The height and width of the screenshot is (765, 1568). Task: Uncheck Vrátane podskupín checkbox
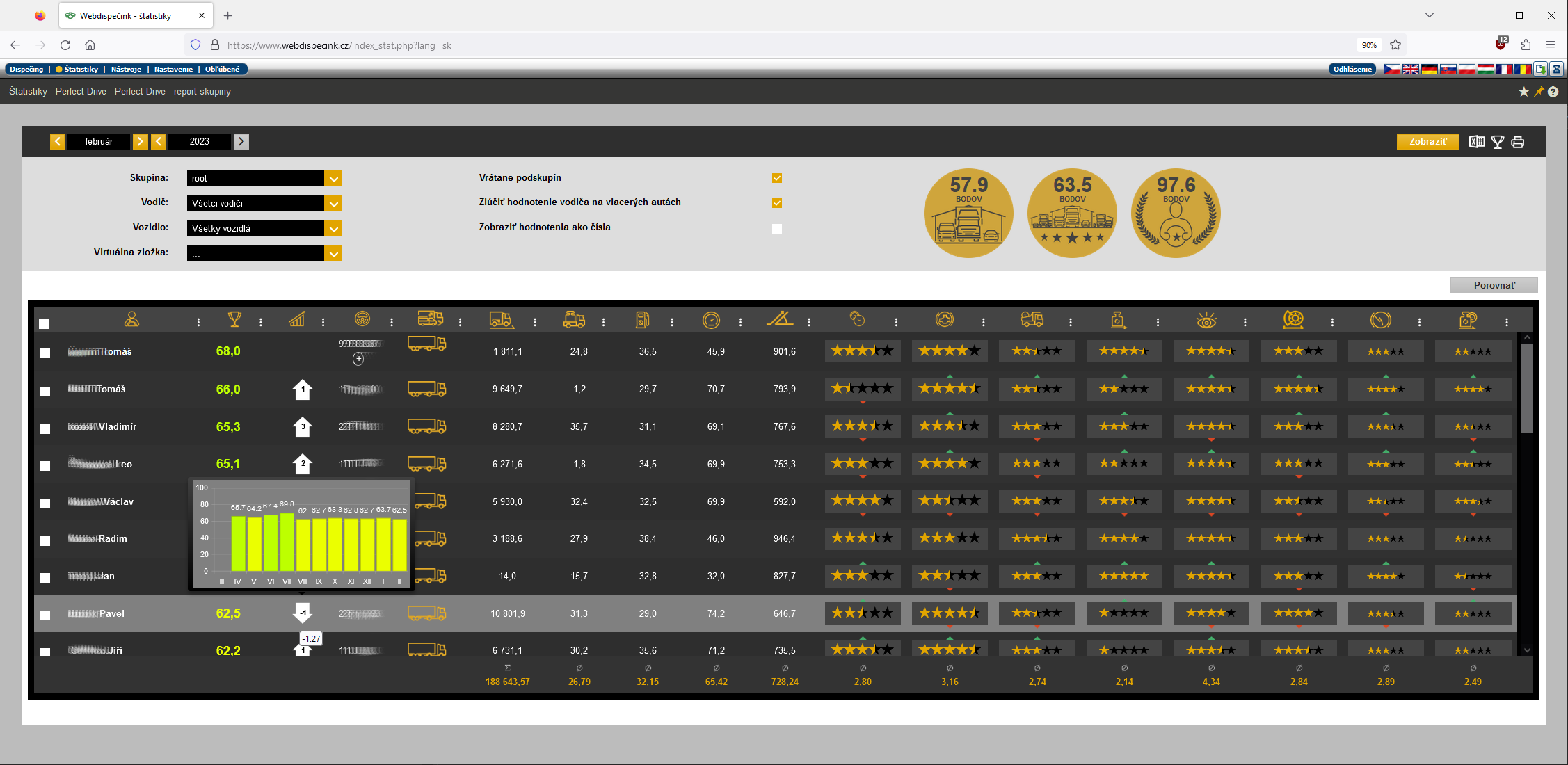pyautogui.click(x=777, y=178)
